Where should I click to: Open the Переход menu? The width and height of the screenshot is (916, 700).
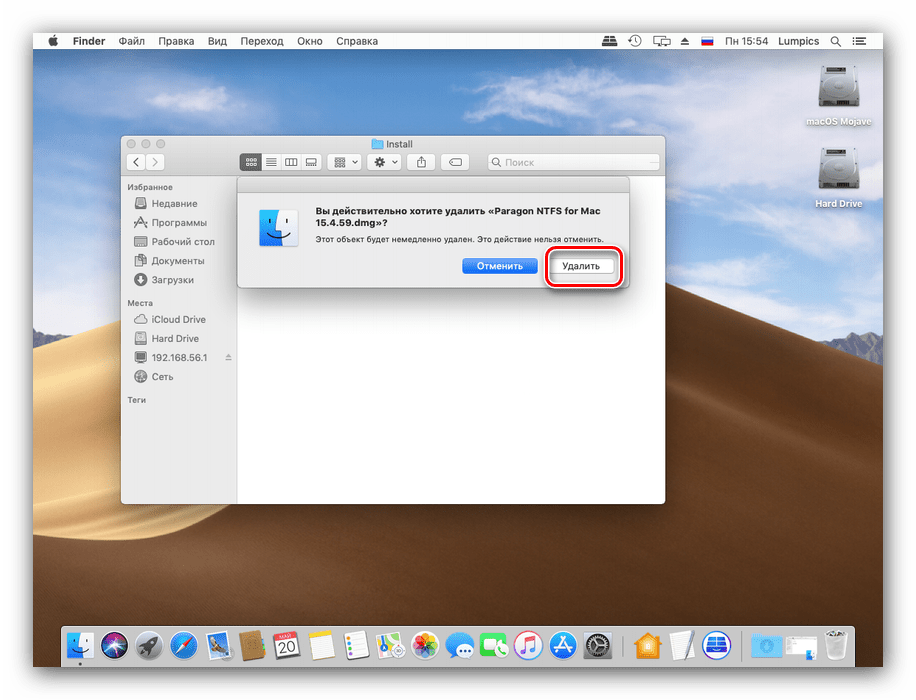tap(261, 41)
